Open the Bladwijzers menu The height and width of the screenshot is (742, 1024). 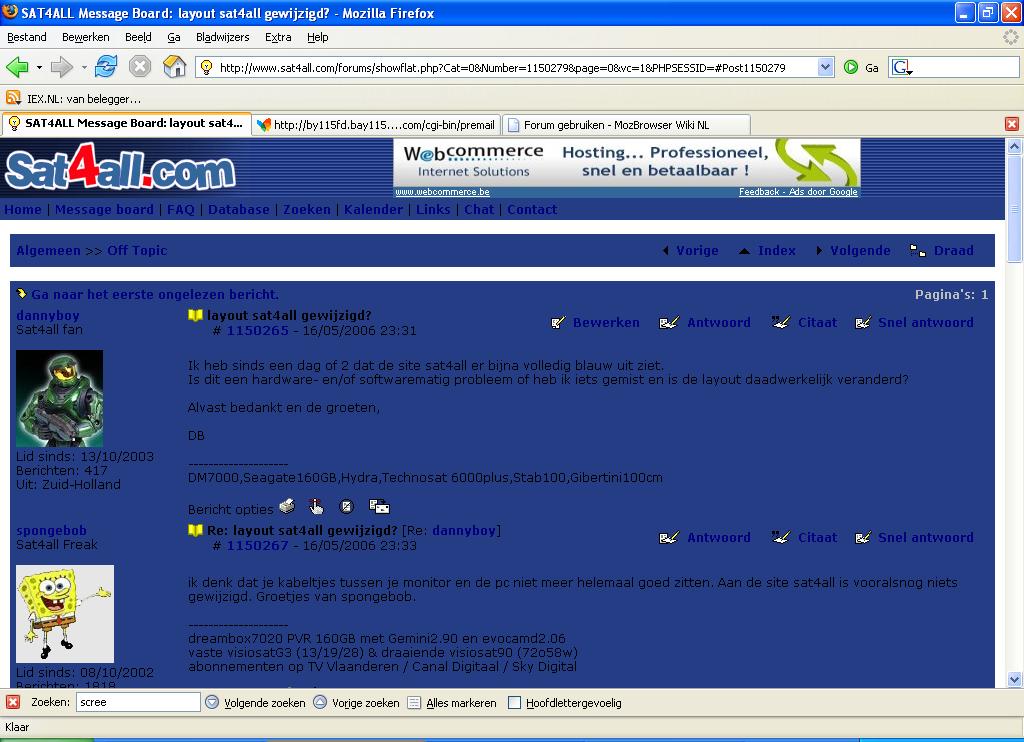(223, 37)
